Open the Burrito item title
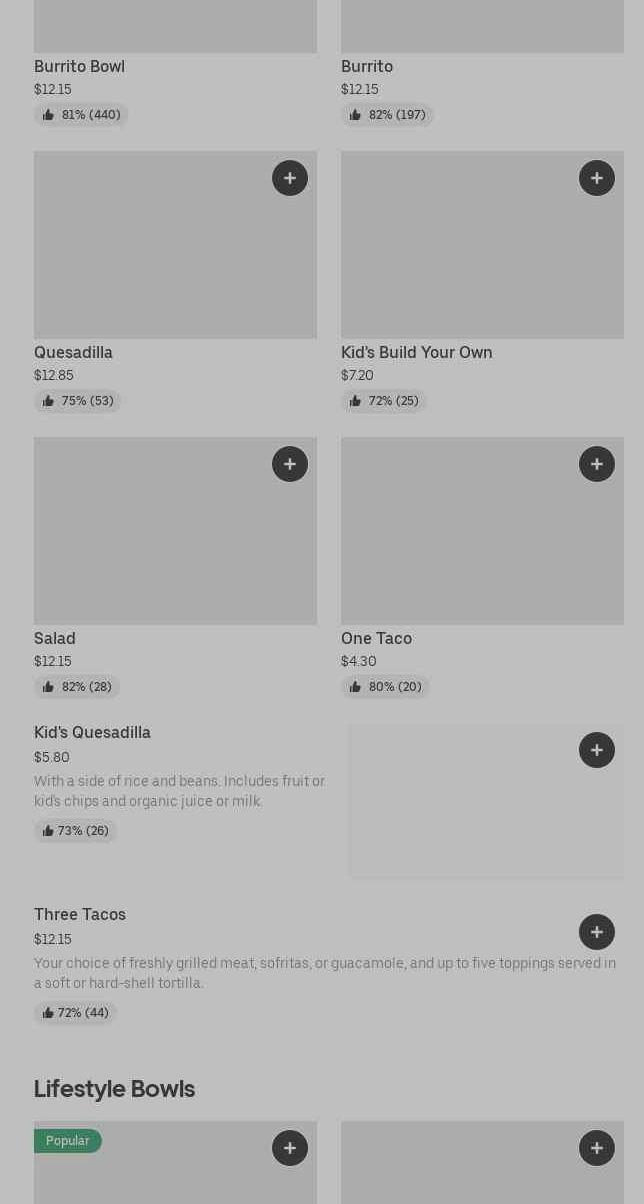Screen dimensions: 644x1204 point(367,66)
